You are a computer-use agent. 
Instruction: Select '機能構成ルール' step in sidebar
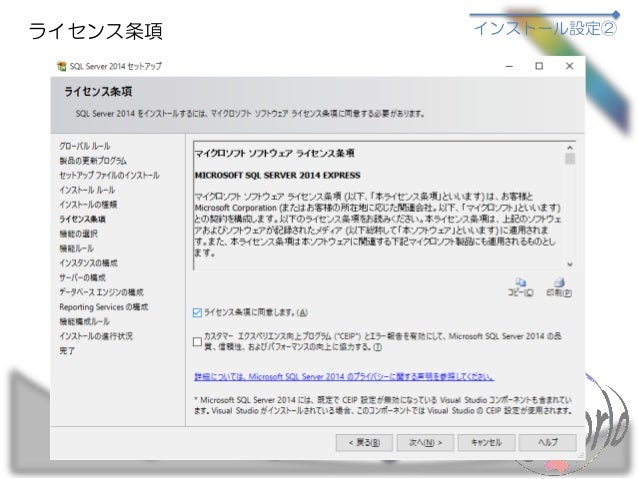click(84, 322)
